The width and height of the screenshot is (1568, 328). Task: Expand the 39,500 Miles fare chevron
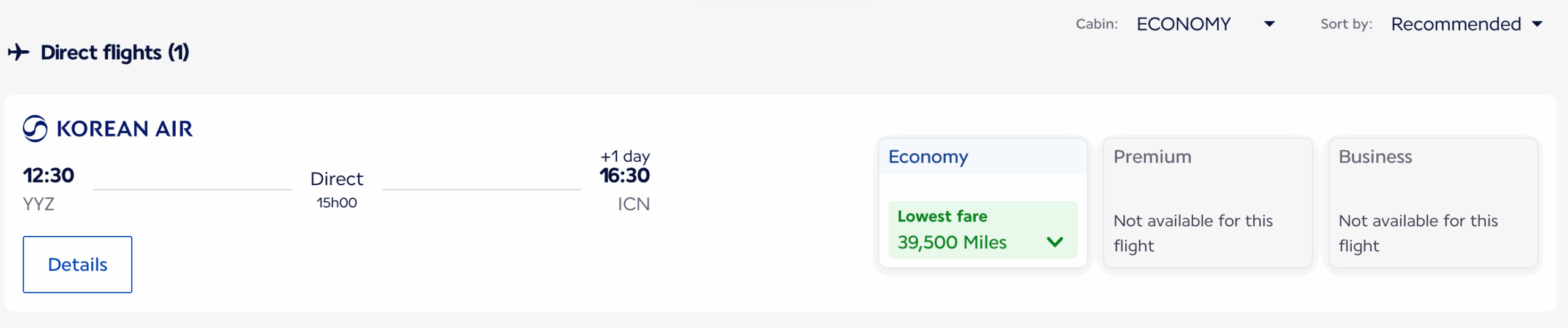pos(1055,242)
